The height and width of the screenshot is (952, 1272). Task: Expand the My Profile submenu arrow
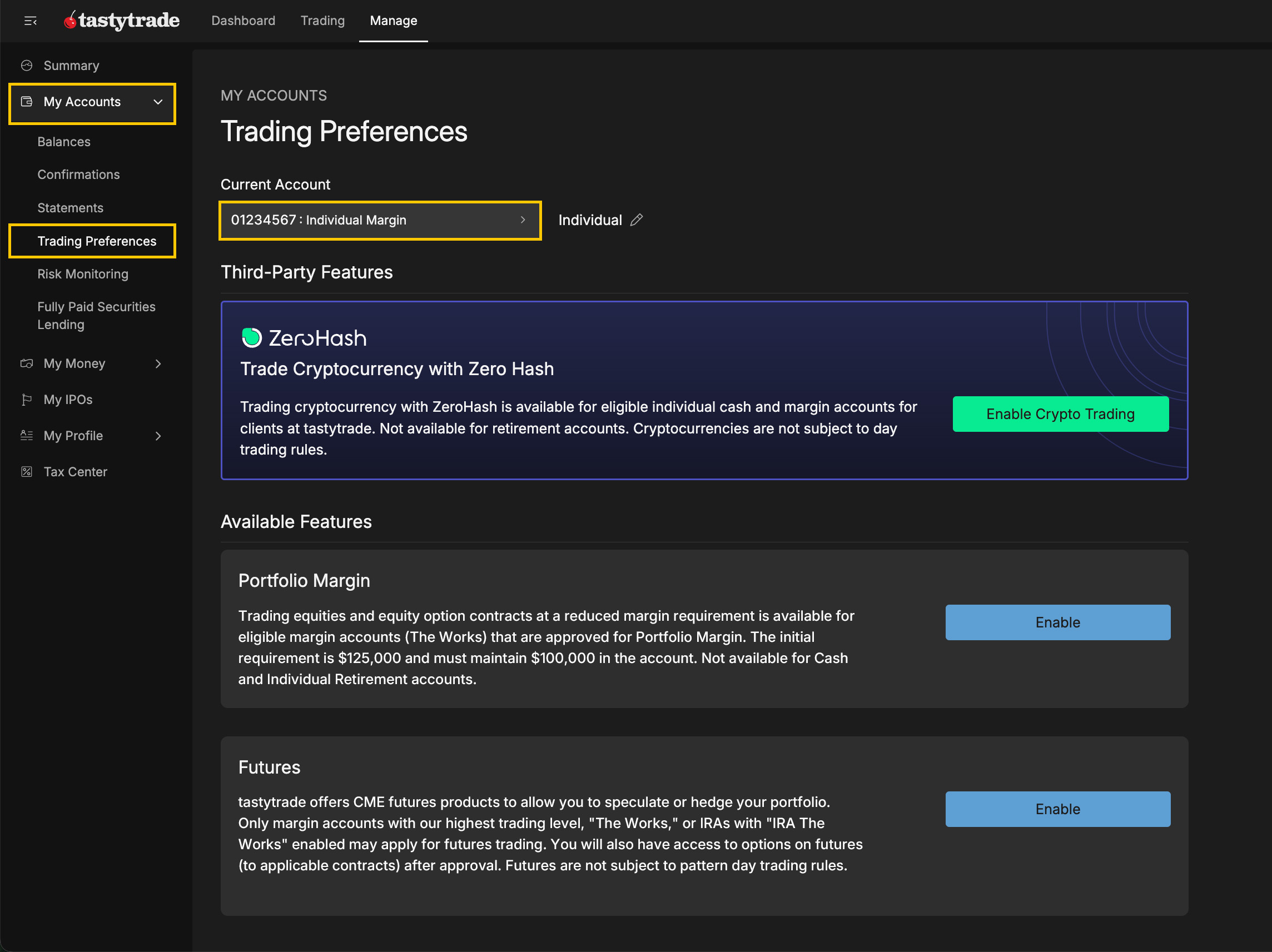[x=158, y=436]
